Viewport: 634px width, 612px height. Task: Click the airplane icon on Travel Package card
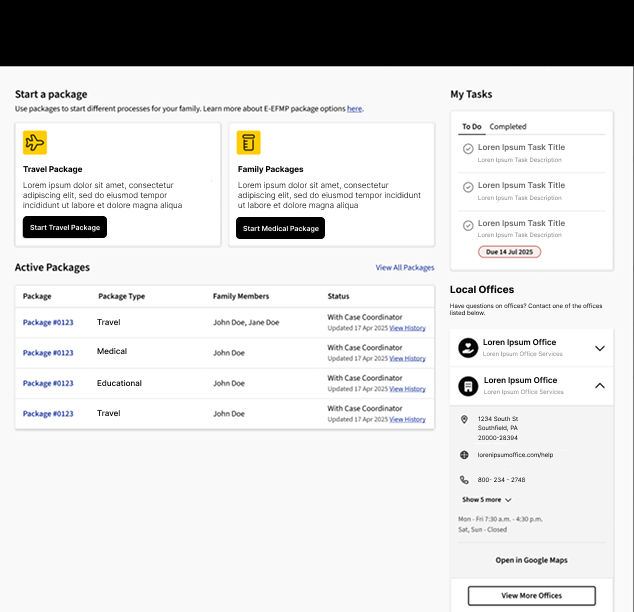[x=35, y=143]
